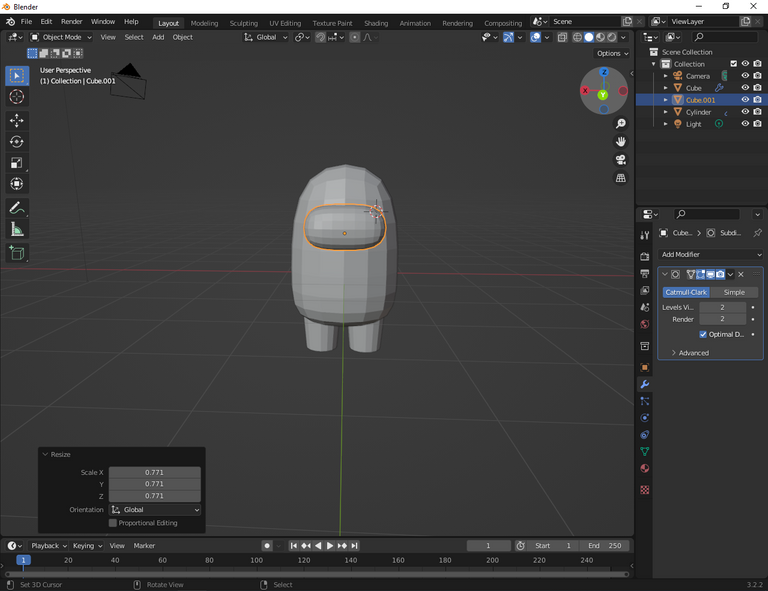Select rendered viewport shading
The image size is (768, 591).
[612, 37]
